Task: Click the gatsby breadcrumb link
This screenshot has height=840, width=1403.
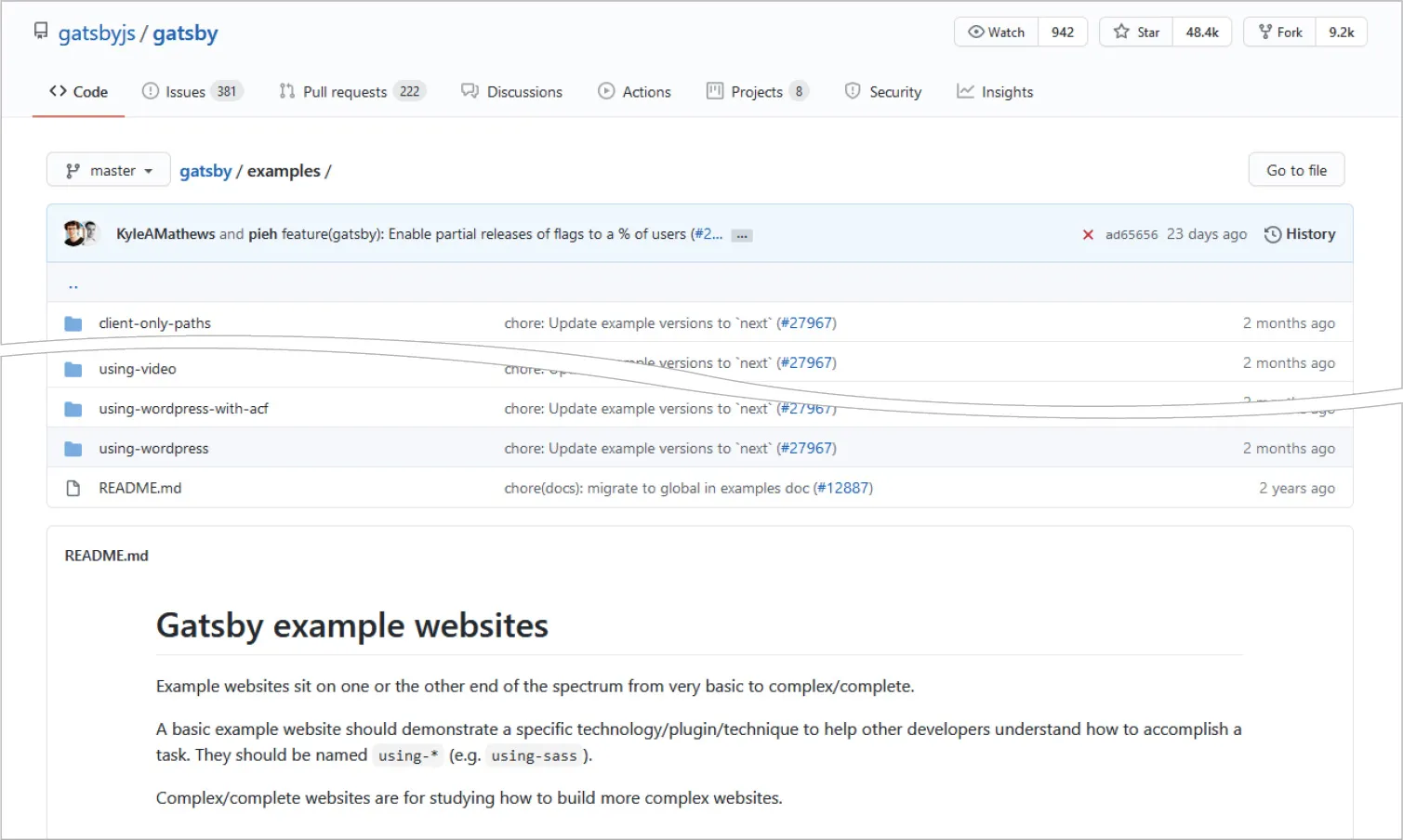Action: [205, 171]
